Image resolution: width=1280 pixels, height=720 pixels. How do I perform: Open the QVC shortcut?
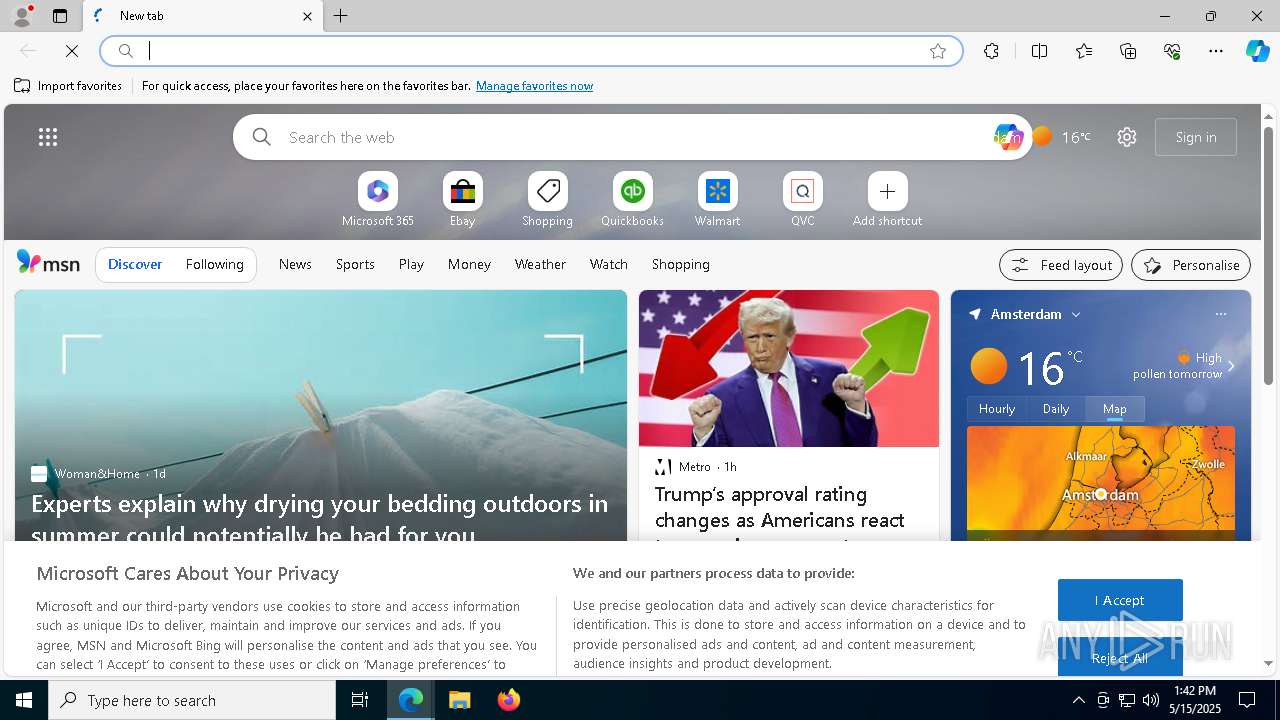(802, 200)
